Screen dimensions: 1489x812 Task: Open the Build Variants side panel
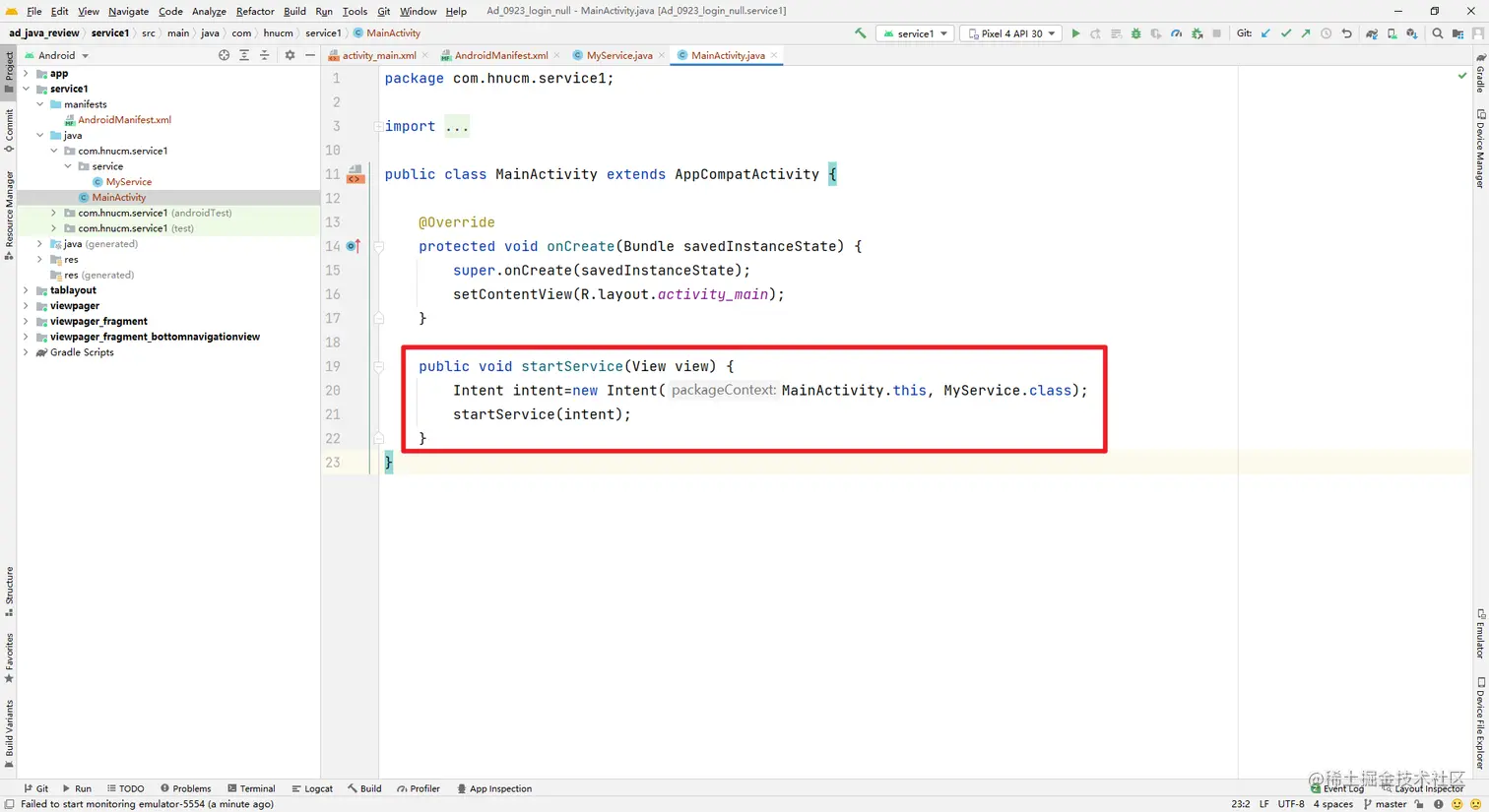click(x=9, y=733)
